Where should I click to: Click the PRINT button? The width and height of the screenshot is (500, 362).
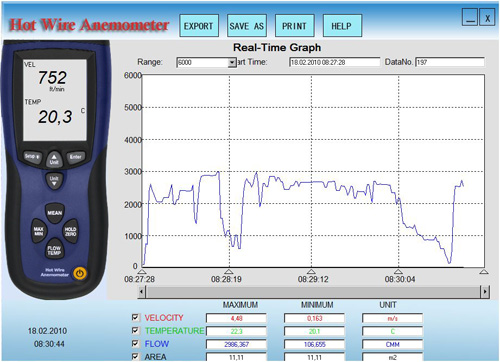coord(295,26)
